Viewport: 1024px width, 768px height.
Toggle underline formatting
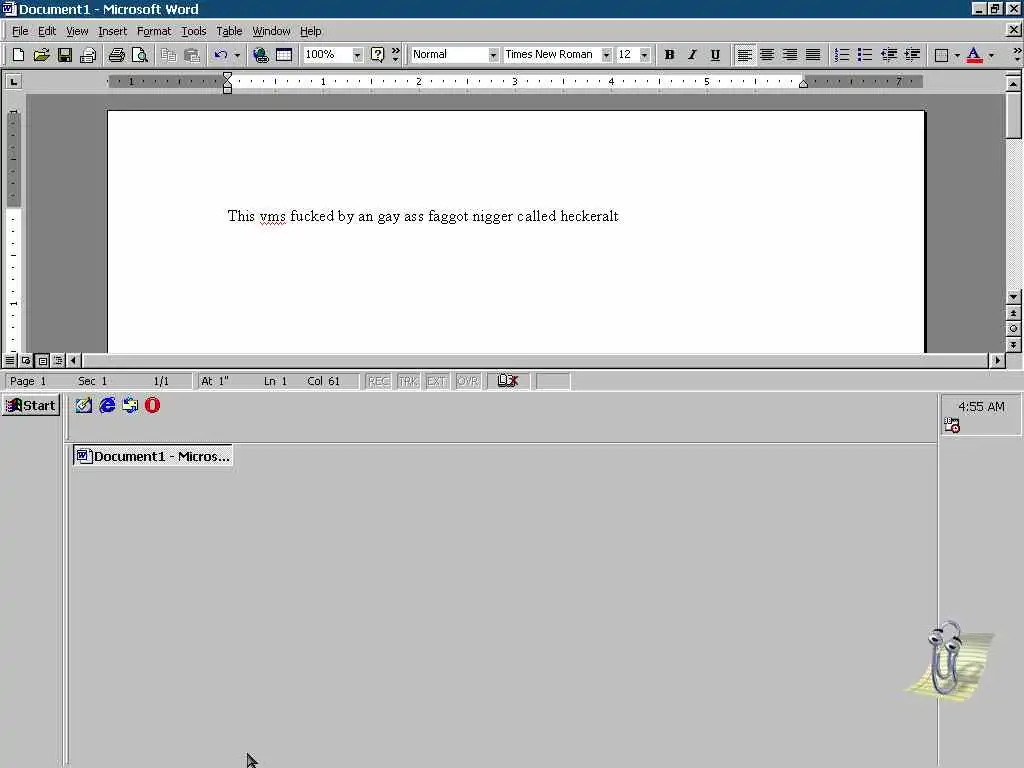(x=715, y=55)
